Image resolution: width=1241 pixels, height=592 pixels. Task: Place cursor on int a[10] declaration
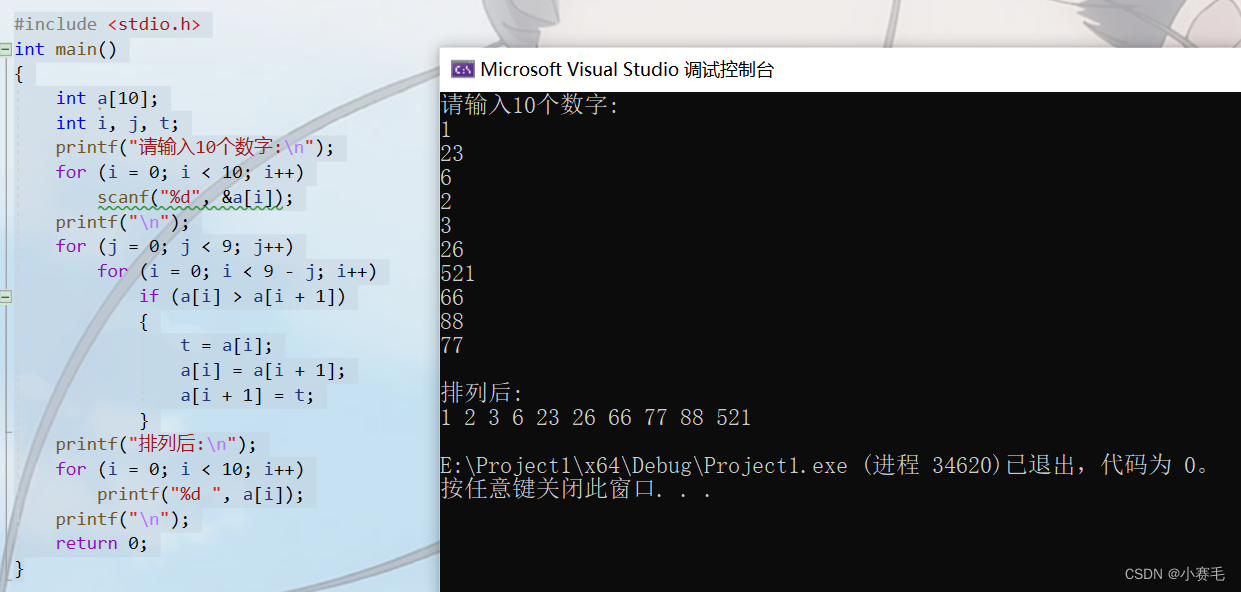click(x=106, y=98)
